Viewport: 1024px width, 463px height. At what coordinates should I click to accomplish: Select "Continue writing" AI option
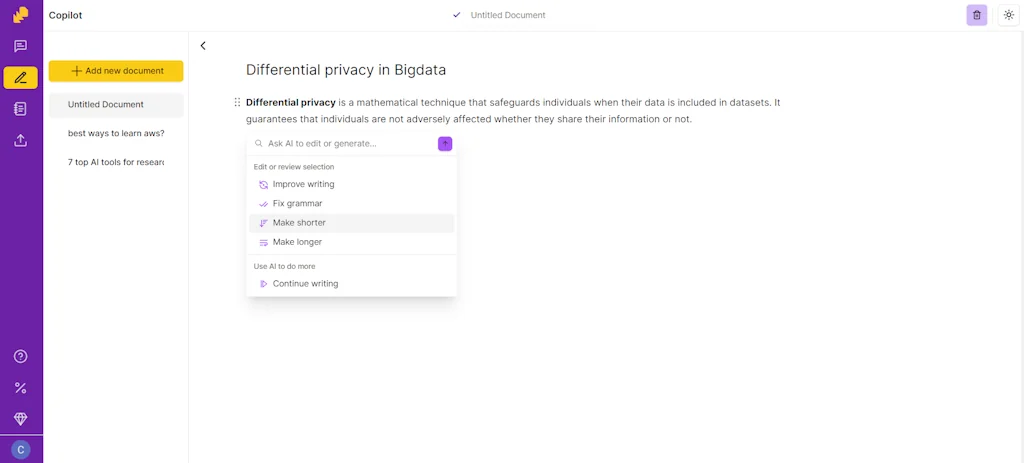(x=305, y=284)
